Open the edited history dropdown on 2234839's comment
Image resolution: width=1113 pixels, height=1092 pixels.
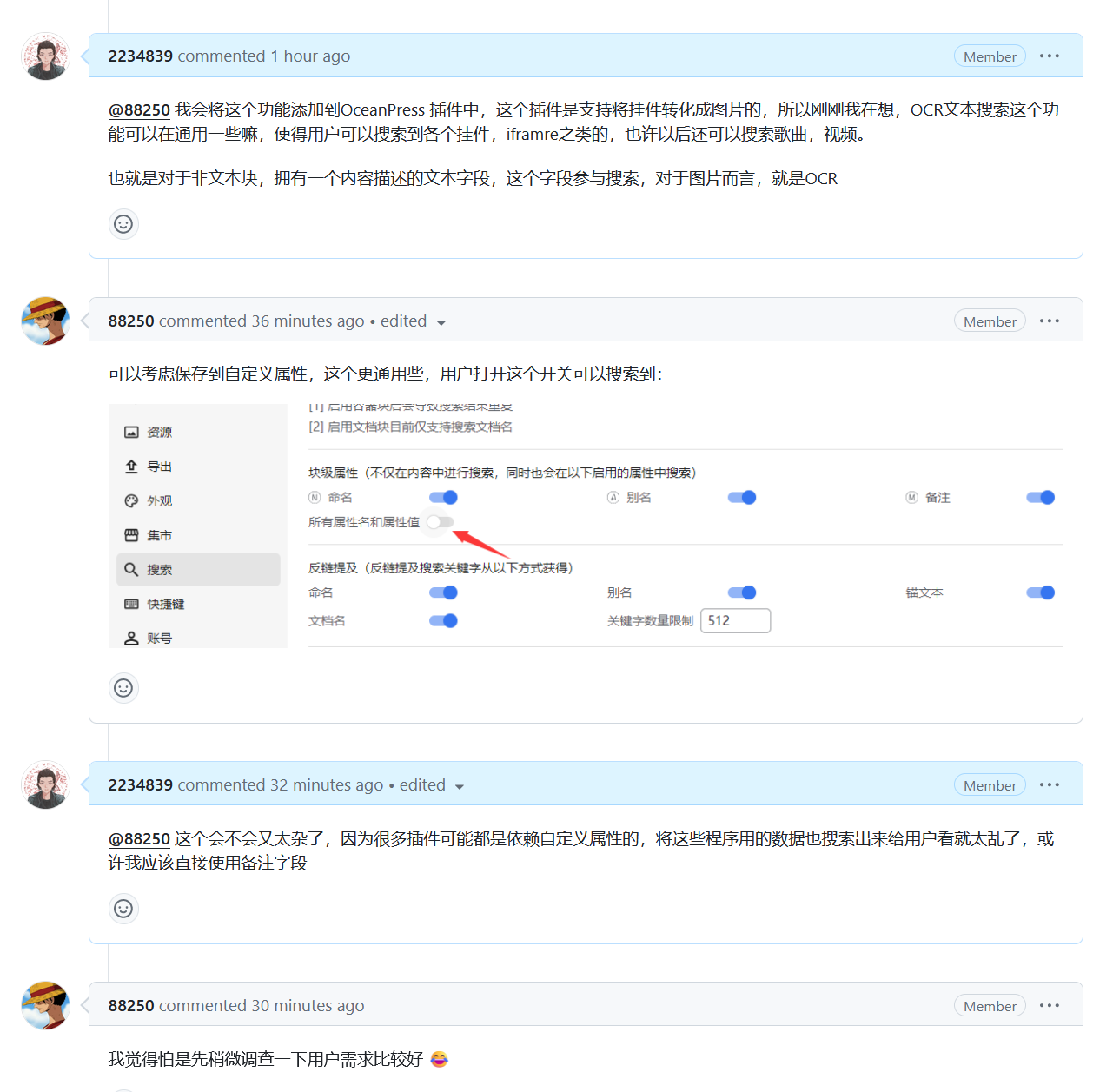click(460, 785)
